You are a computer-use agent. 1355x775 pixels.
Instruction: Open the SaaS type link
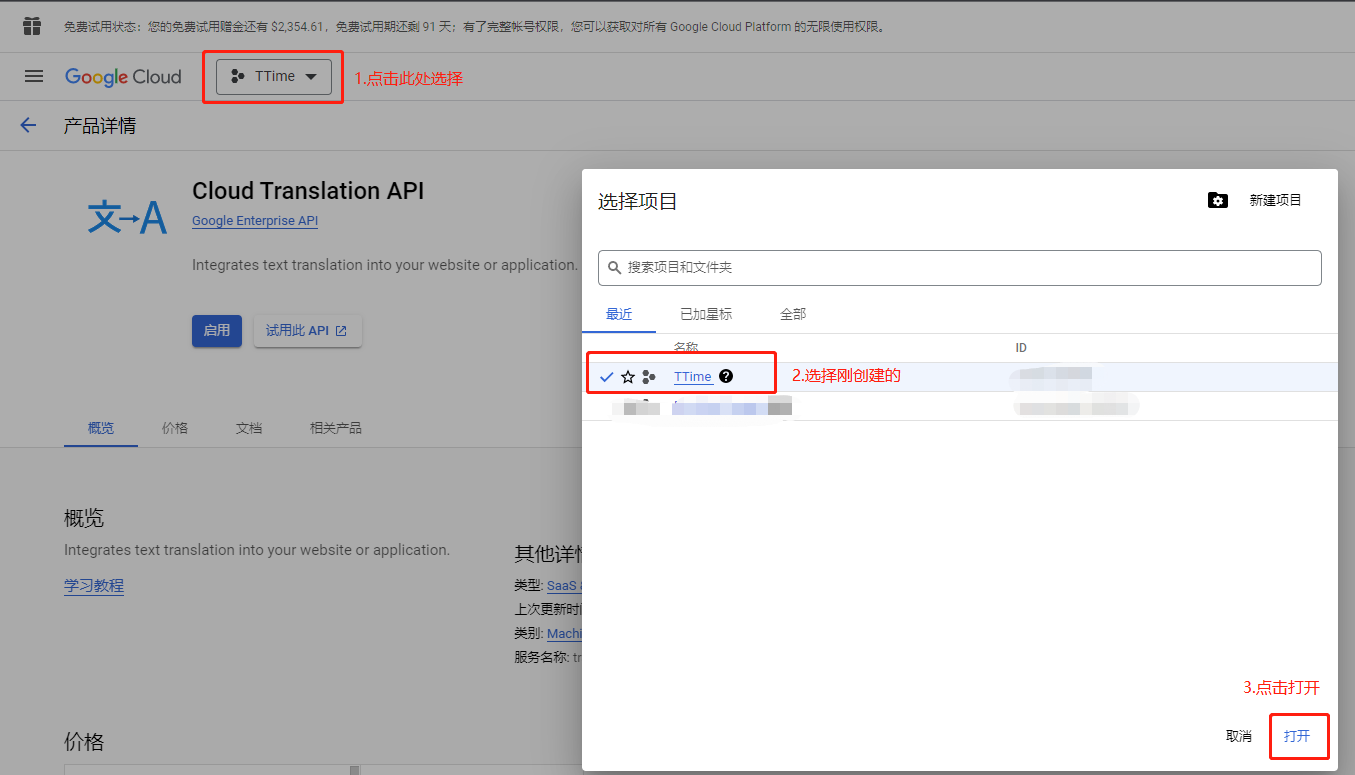pyautogui.click(x=563, y=586)
